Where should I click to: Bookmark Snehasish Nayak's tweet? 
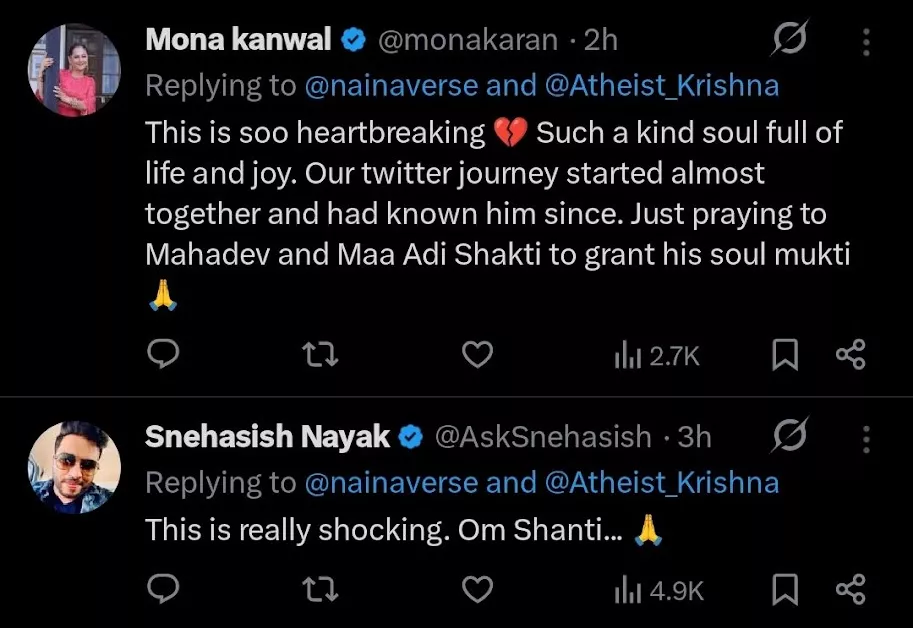click(787, 592)
